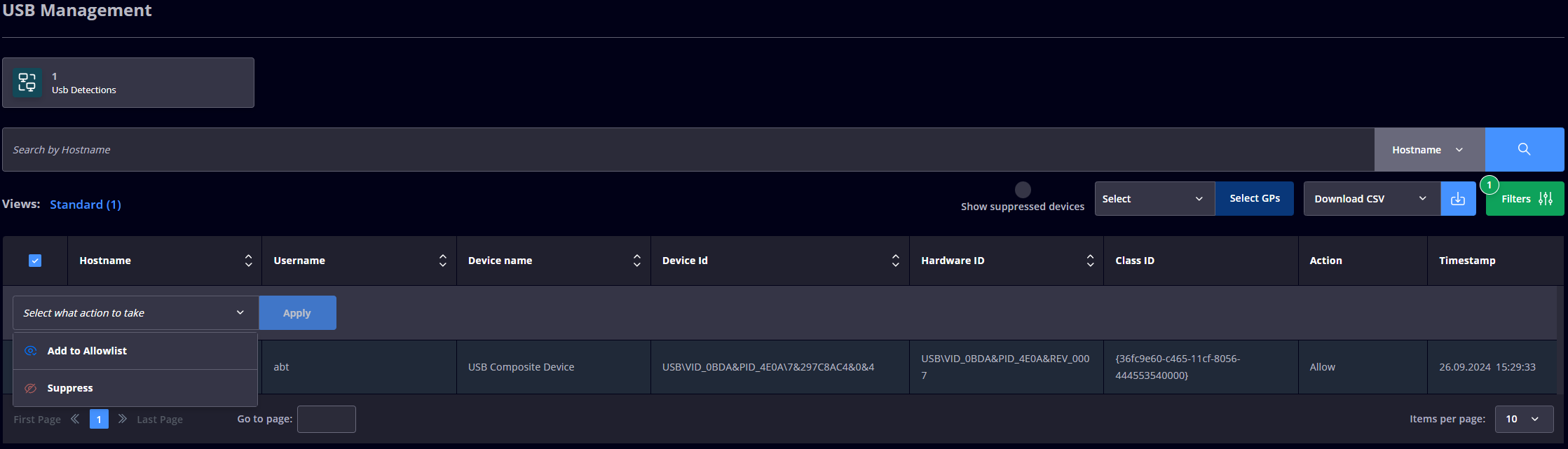Open the Hostname search-type dropdown
Viewport: 1568px width, 449px height.
click(1429, 149)
